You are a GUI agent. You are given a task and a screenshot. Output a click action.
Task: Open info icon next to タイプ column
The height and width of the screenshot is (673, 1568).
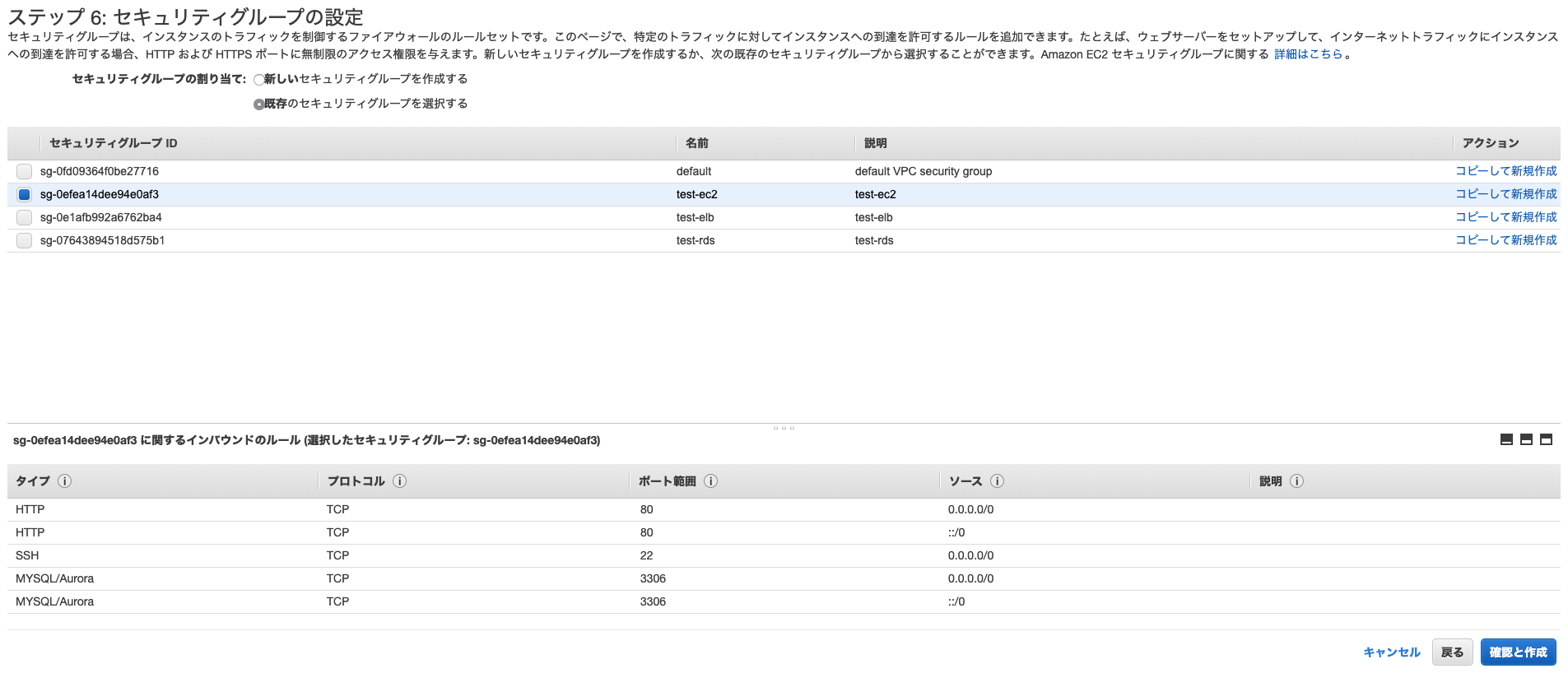click(x=65, y=481)
